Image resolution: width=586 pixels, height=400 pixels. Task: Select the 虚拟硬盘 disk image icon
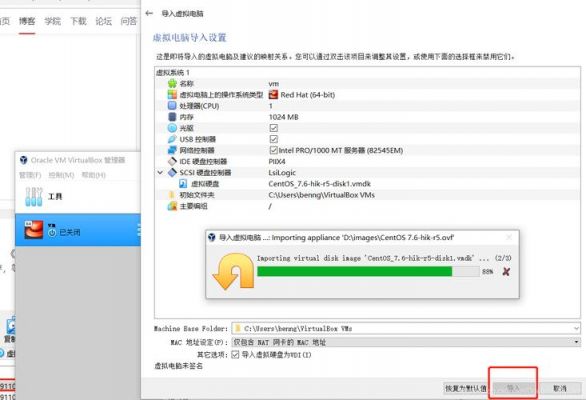tap(183, 184)
